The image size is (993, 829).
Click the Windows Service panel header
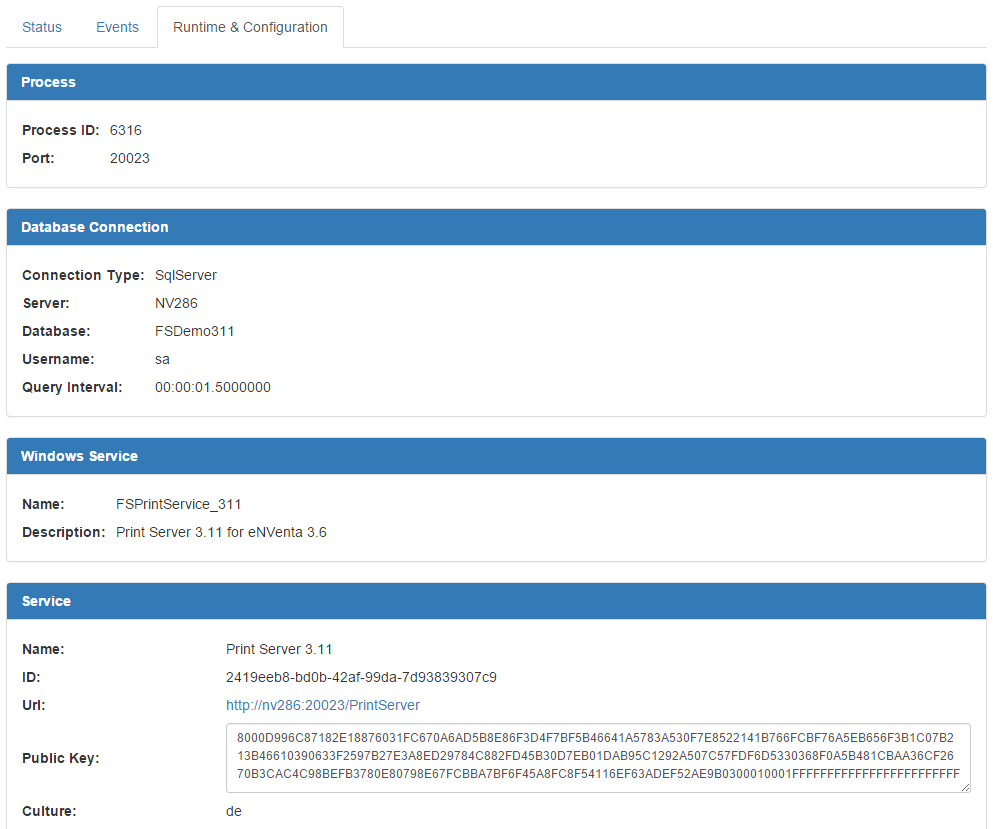point(496,456)
